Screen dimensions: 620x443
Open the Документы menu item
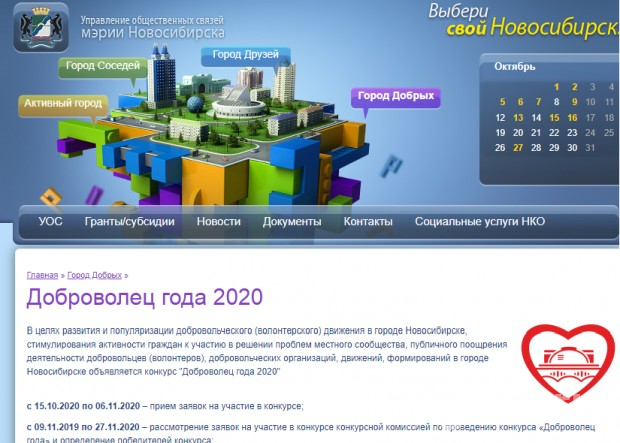pyautogui.click(x=292, y=222)
